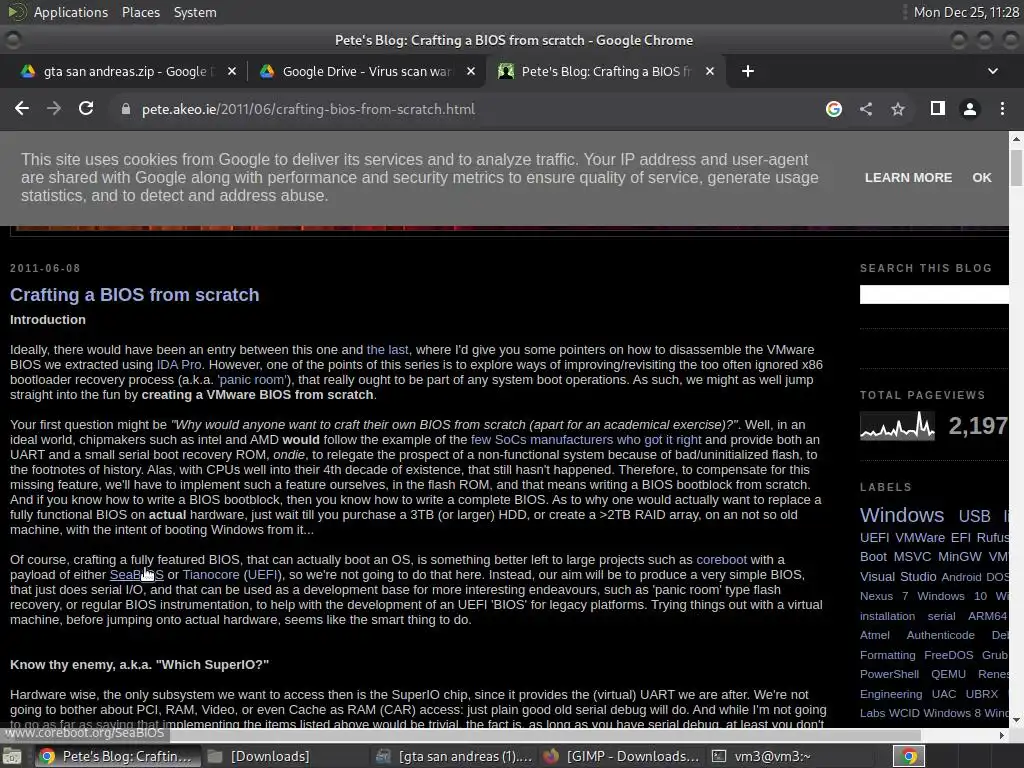
Task: View site security lock icon
Action: pyautogui.click(x=126, y=109)
